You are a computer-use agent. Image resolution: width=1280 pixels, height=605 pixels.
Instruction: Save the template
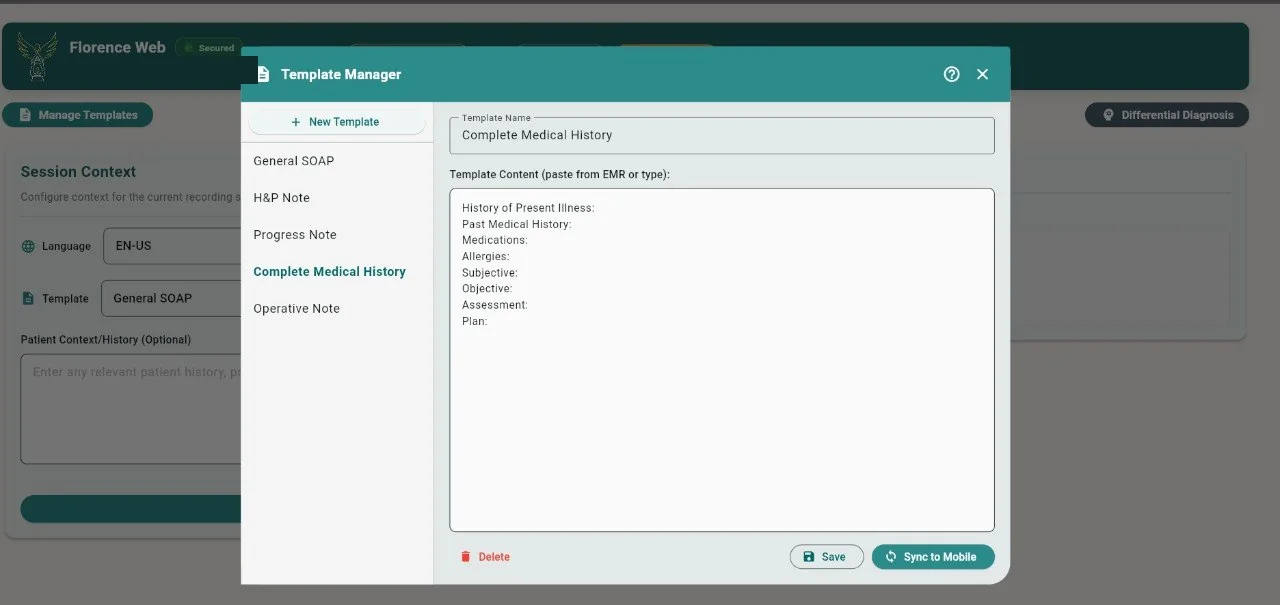826,557
